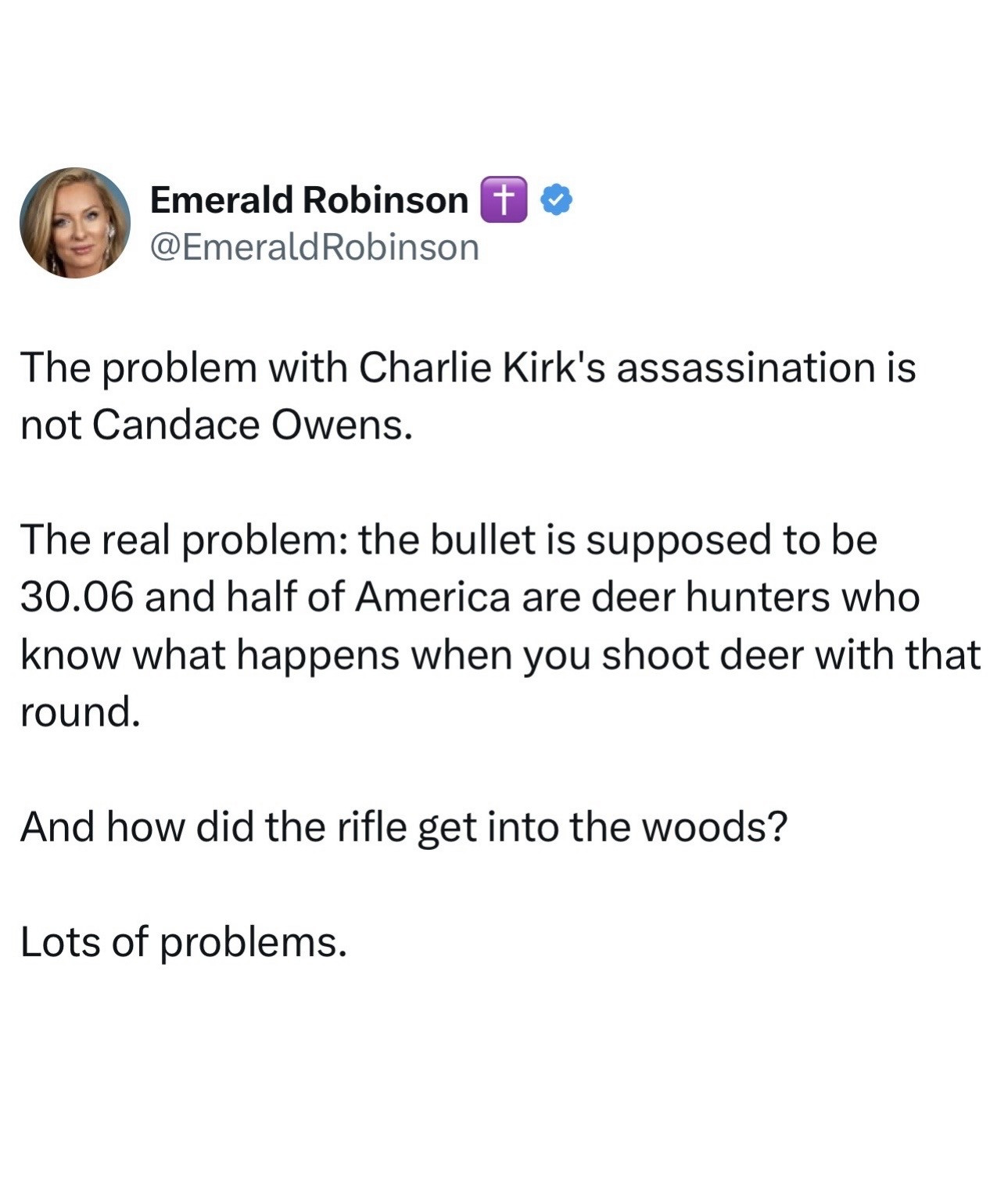Click the word "woods?" in the tweet
This screenshot has width=1008, height=1183.
tap(714, 827)
